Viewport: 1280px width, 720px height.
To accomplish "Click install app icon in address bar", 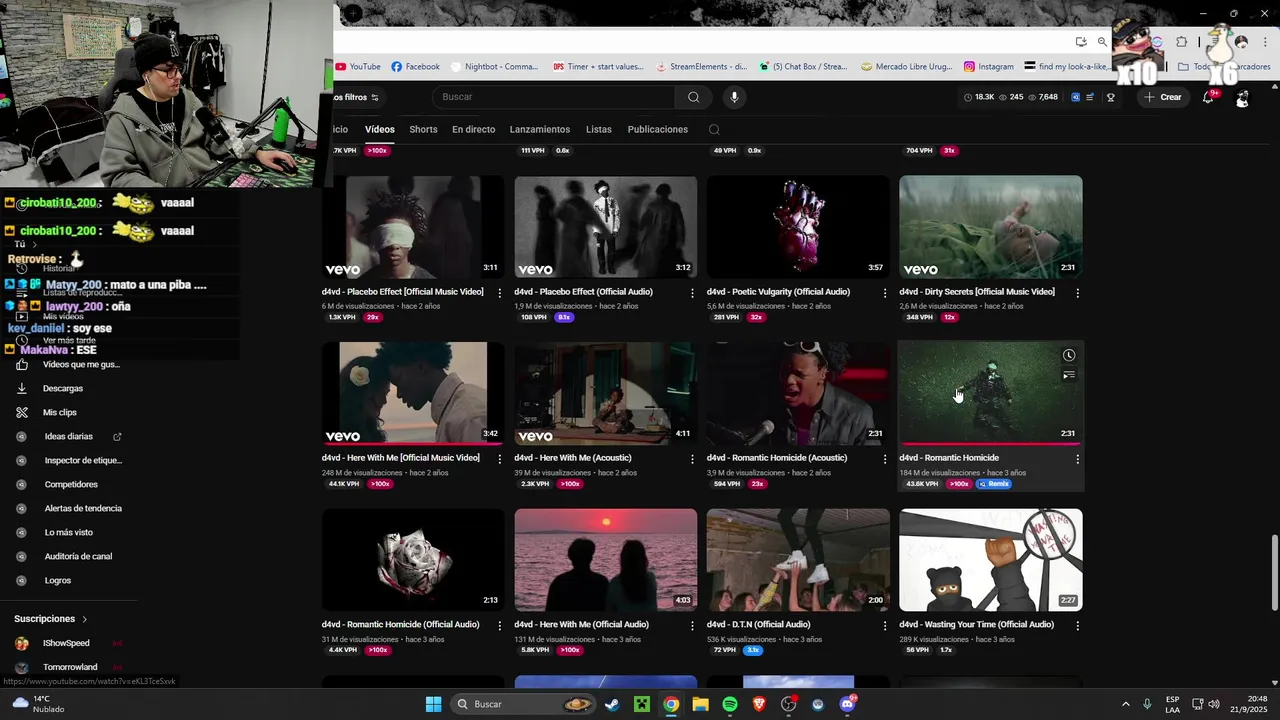I will point(1081,42).
